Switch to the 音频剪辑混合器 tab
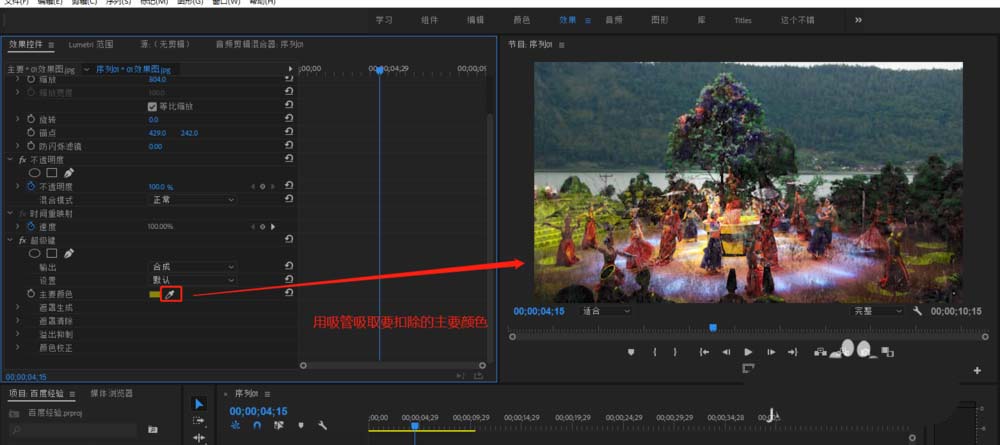The width and height of the screenshot is (1000, 445). 260,45
